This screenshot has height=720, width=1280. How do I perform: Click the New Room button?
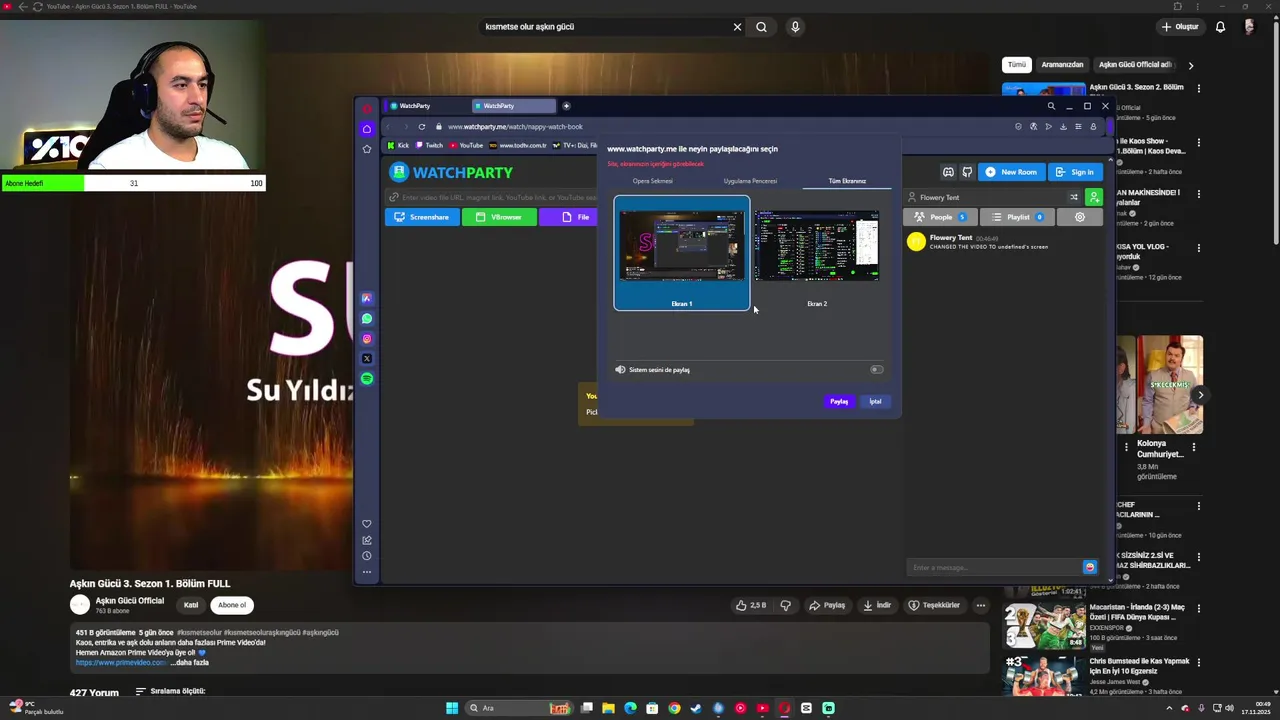click(x=1011, y=172)
